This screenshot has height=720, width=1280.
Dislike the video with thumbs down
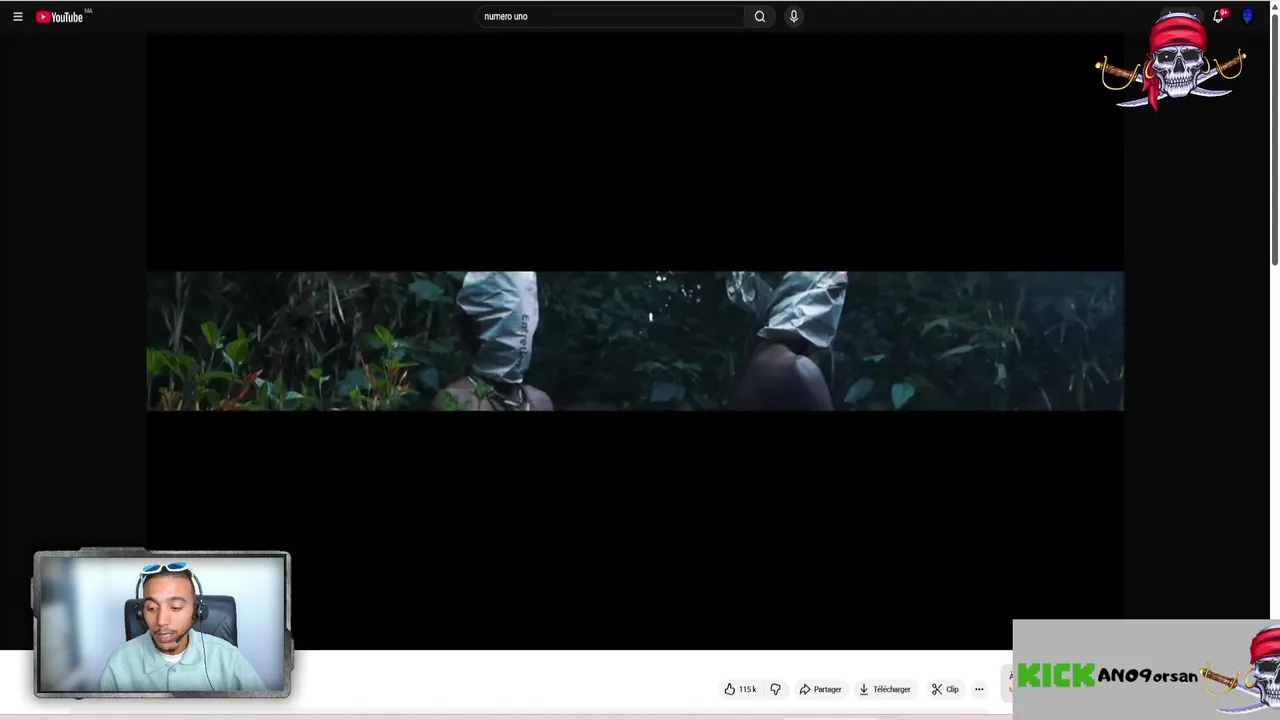coord(775,689)
